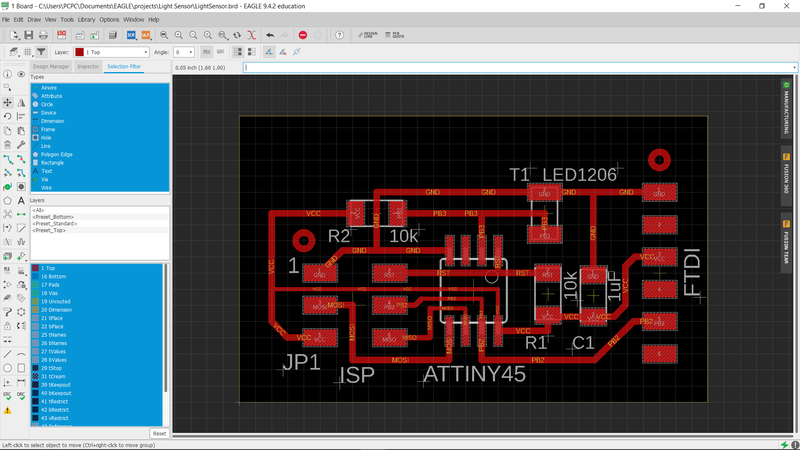Click the yellow warning Errors icon
Screen dimensions: 800x450
point(8,410)
